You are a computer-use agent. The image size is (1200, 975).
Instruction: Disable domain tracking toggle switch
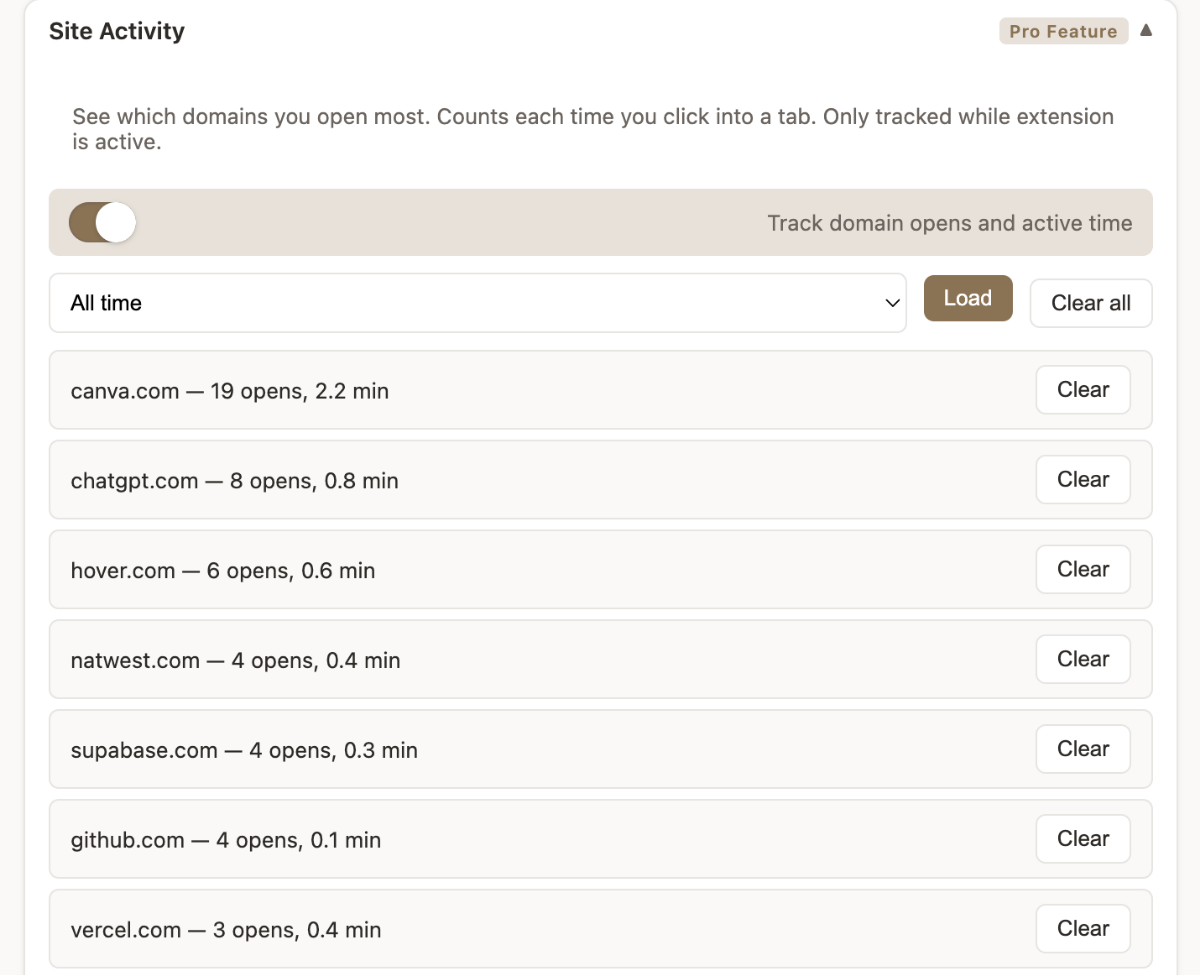pyautogui.click(x=102, y=222)
